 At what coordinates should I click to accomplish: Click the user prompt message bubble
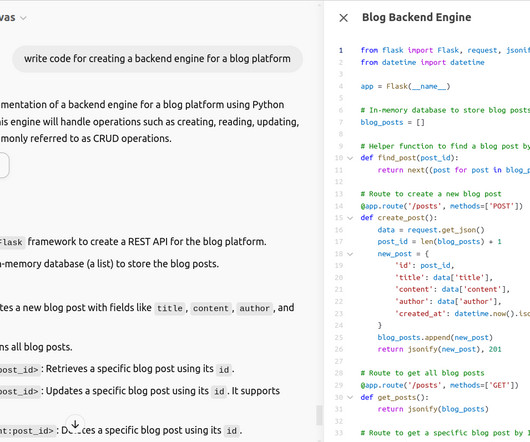pyautogui.click(x=157, y=59)
